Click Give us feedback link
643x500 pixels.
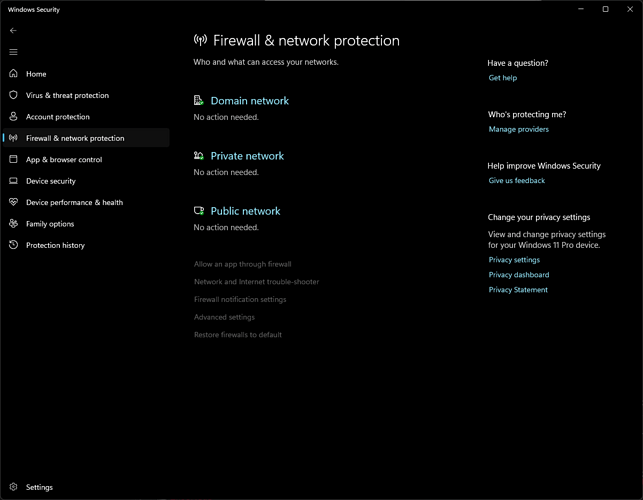tap(516, 181)
